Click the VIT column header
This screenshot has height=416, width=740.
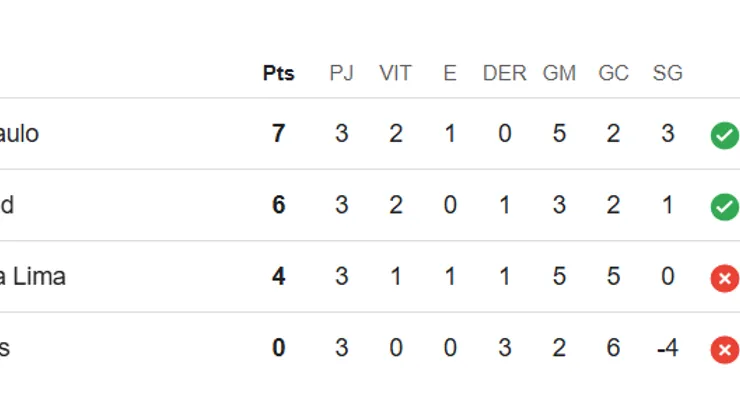[x=395, y=74]
